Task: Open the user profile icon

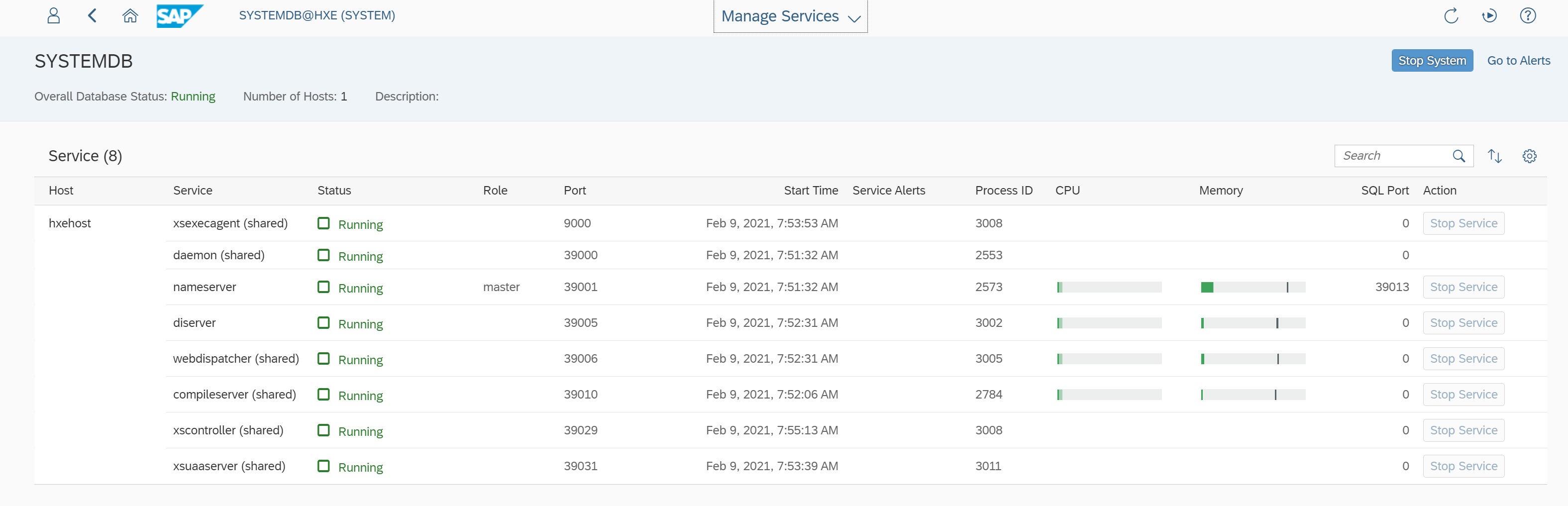Action: click(54, 16)
